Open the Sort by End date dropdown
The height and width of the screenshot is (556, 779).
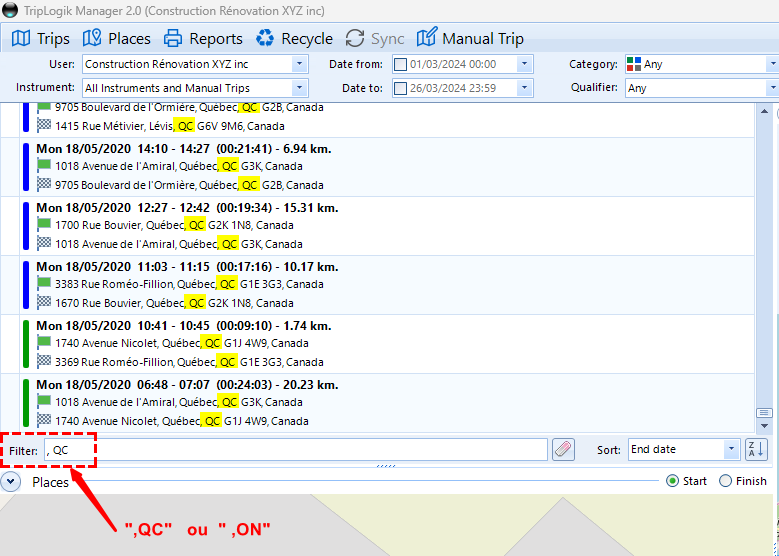731,449
